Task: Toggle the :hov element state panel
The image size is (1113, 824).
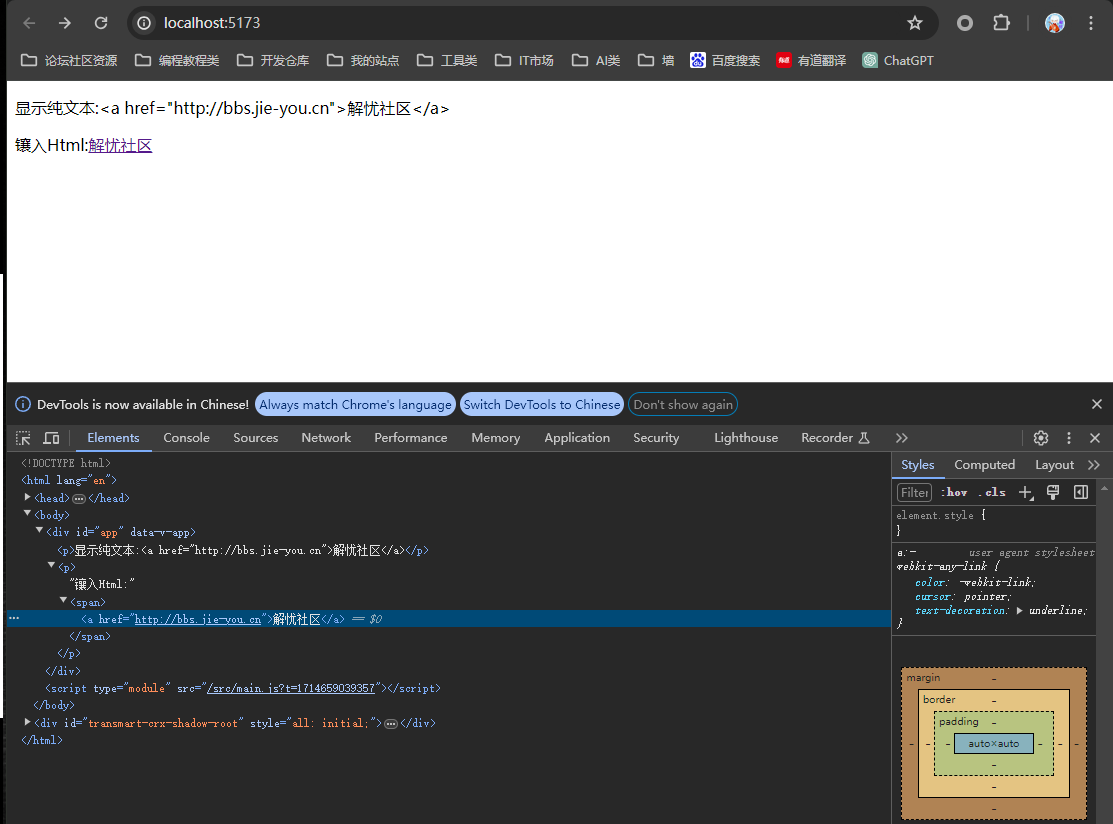Action: (x=954, y=493)
